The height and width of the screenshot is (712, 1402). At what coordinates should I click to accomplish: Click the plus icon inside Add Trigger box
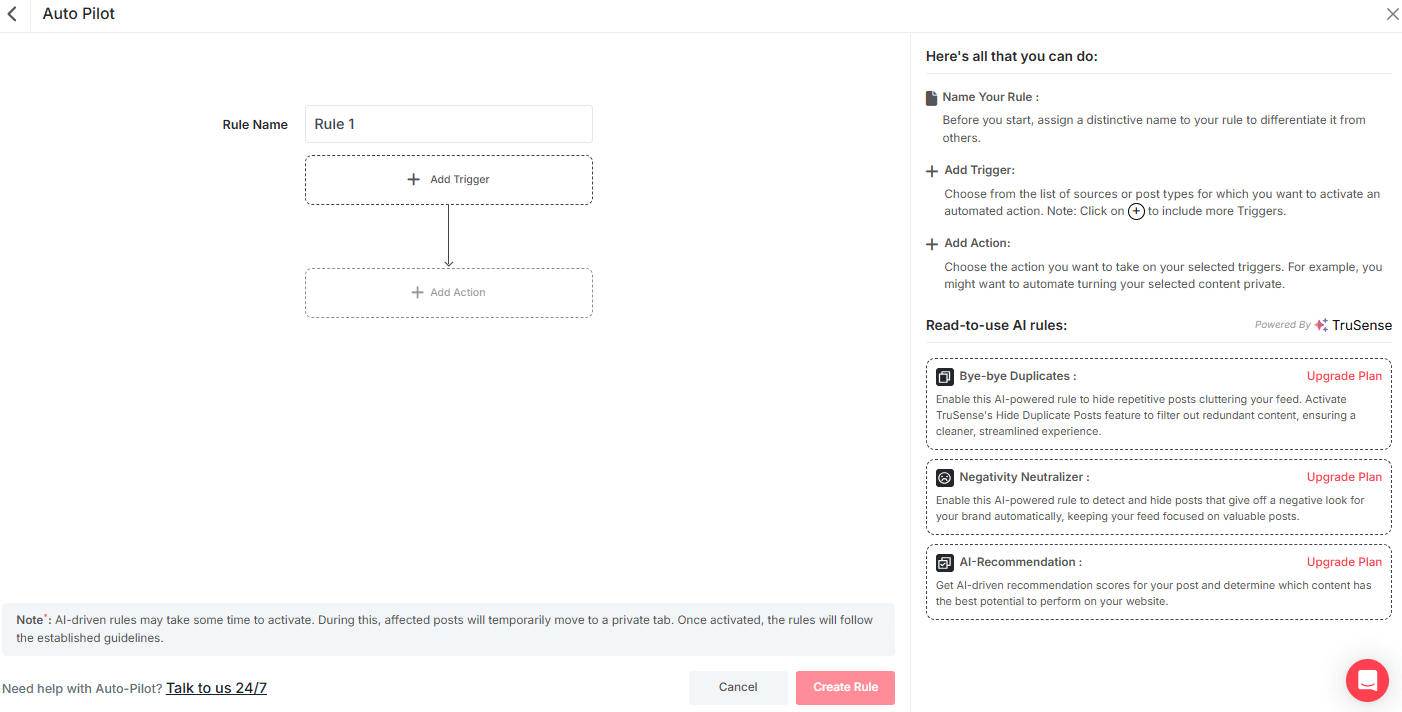pos(413,179)
